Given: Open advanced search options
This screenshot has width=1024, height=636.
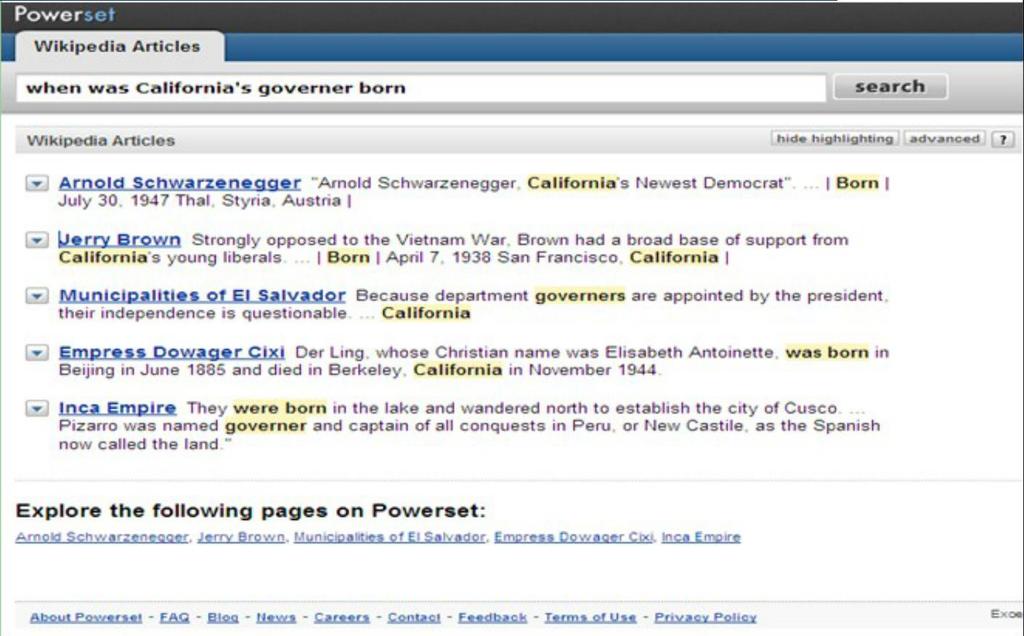Looking at the screenshot, I should point(944,139).
